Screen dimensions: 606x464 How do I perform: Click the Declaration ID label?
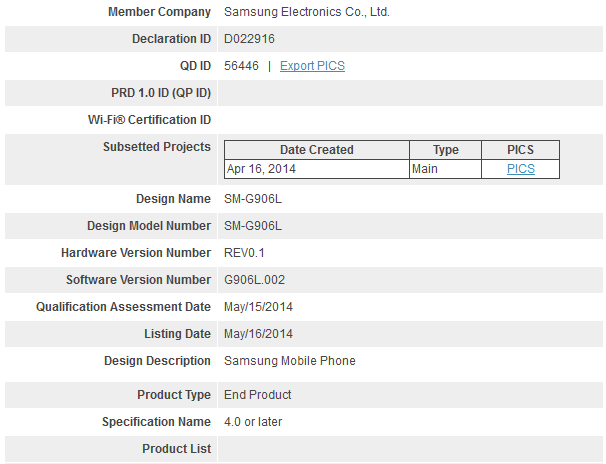[x=171, y=39]
